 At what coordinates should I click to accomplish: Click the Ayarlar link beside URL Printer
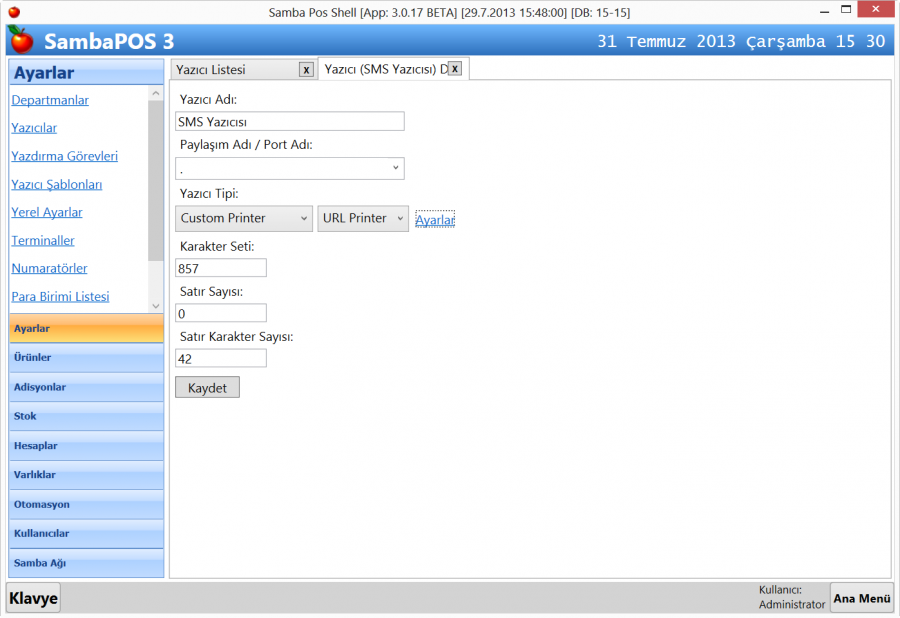tap(435, 220)
